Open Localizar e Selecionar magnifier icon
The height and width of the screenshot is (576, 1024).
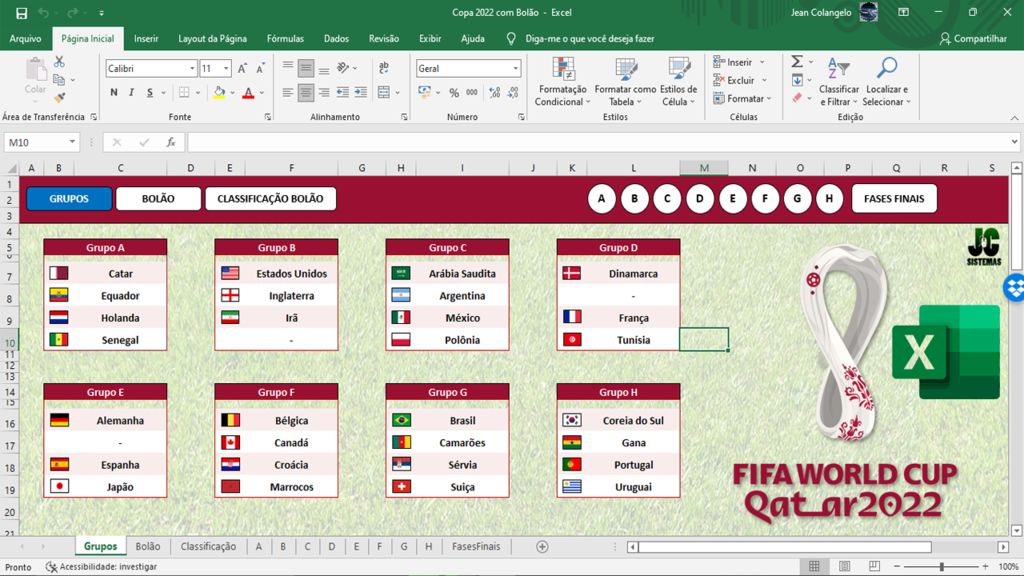pos(887,67)
